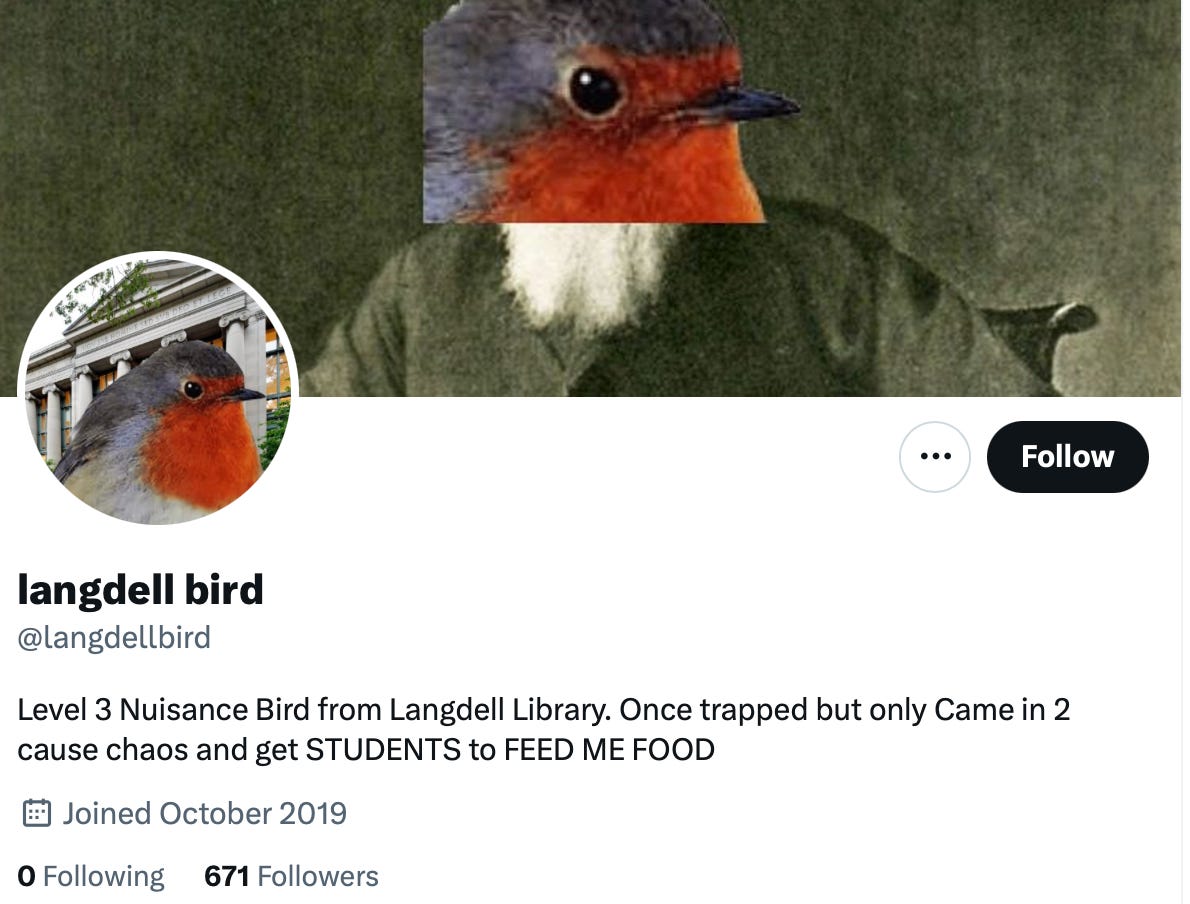Click the follower count number 671

click(x=226, y=876)
